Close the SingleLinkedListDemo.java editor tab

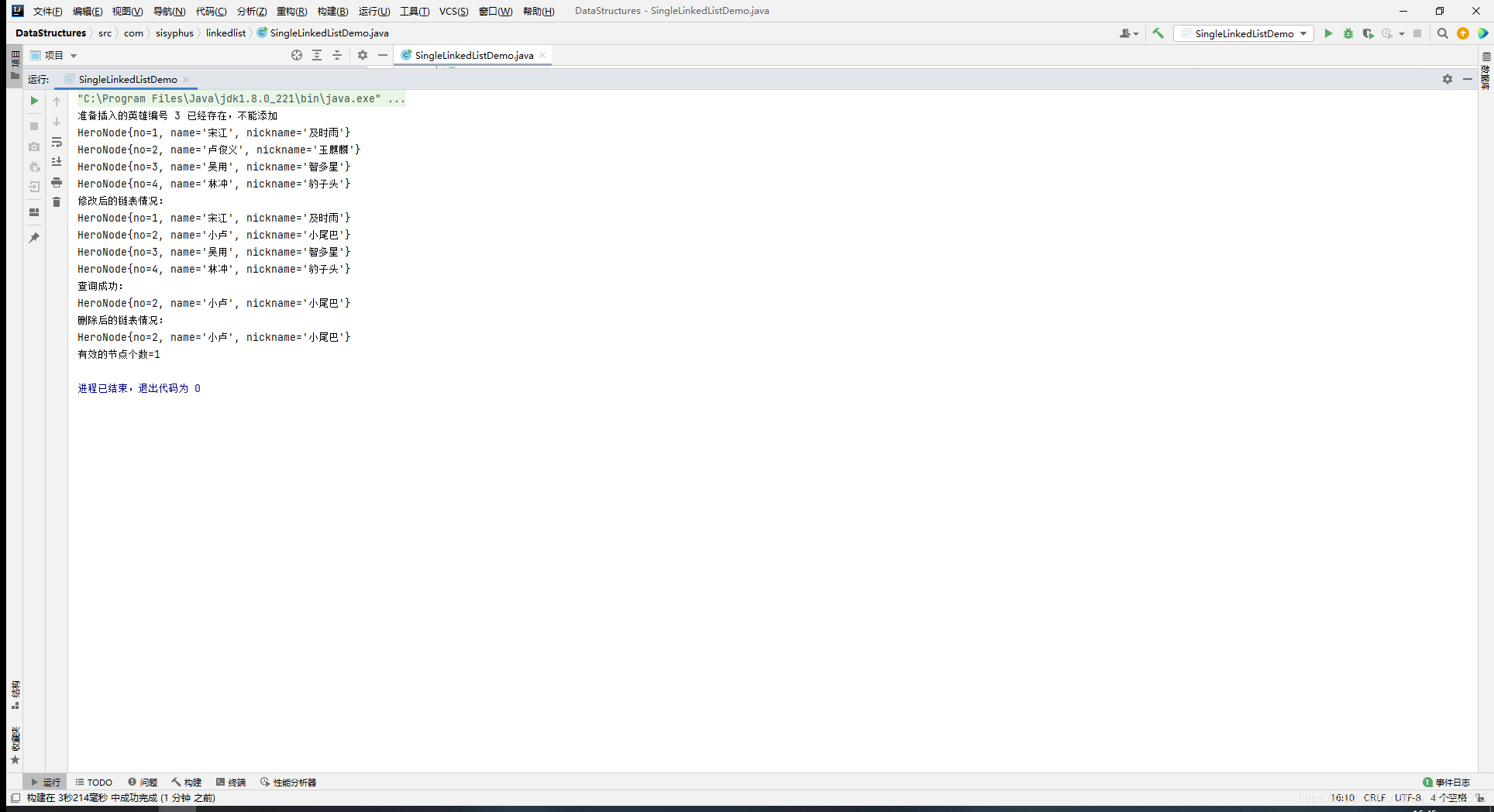[542, 55]
